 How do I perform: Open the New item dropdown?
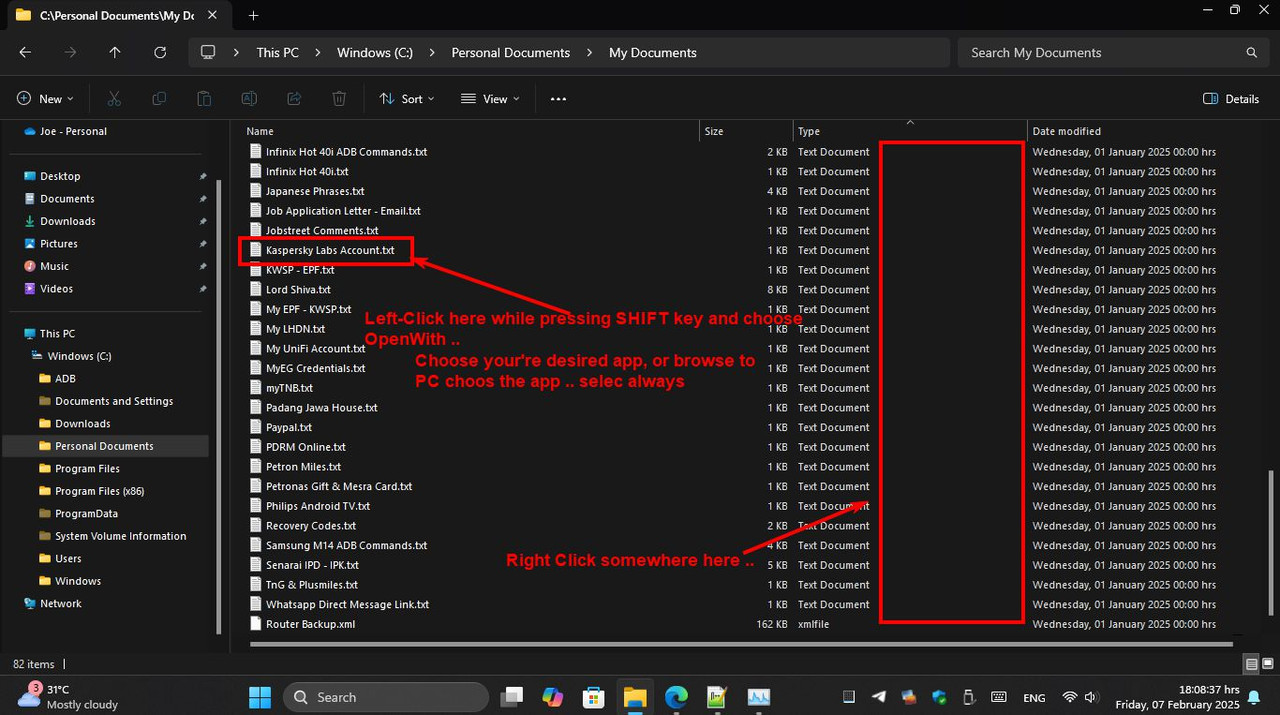[x=45, y=98]
